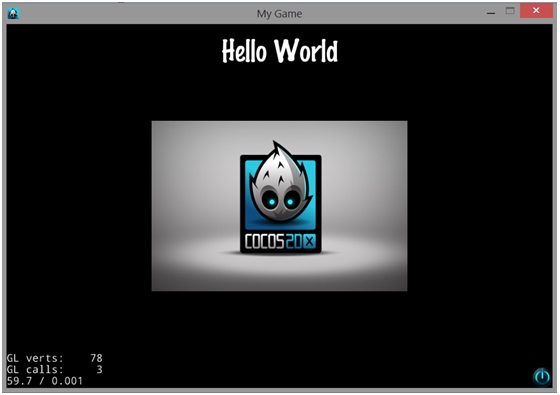Click the word Hello in heading
Viewport: 560px width, 395px height.
(x=244, y=51)
